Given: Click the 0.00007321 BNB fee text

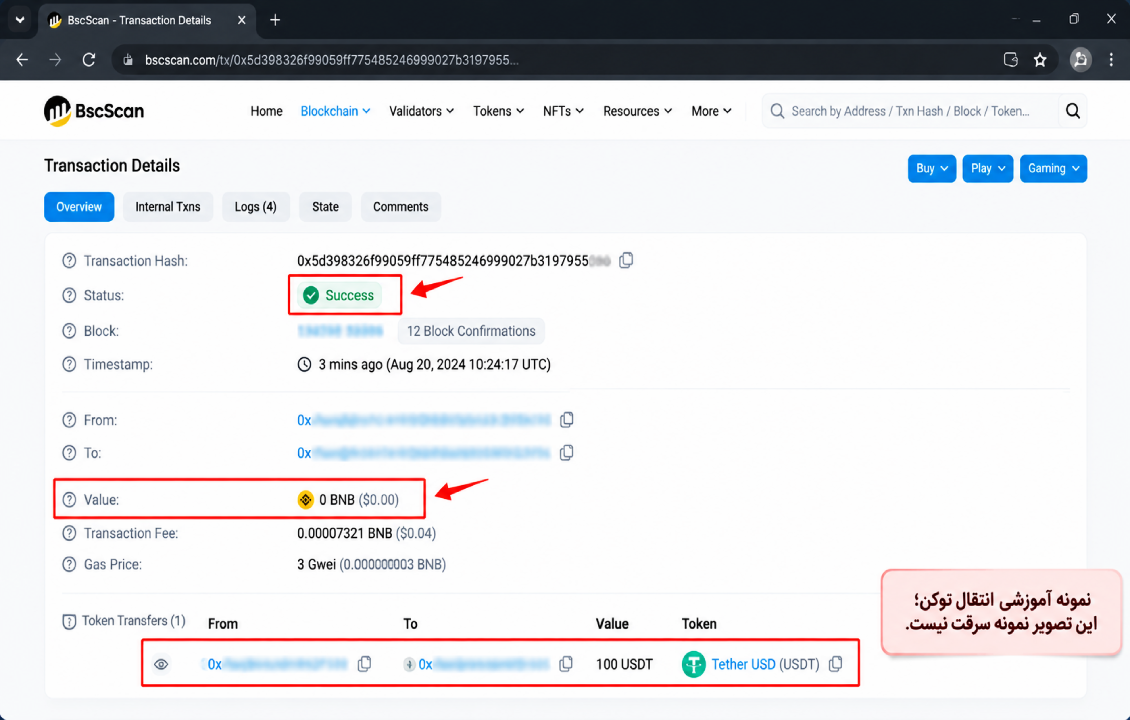Looking at the screenshot, I should (x=344, y=533).
